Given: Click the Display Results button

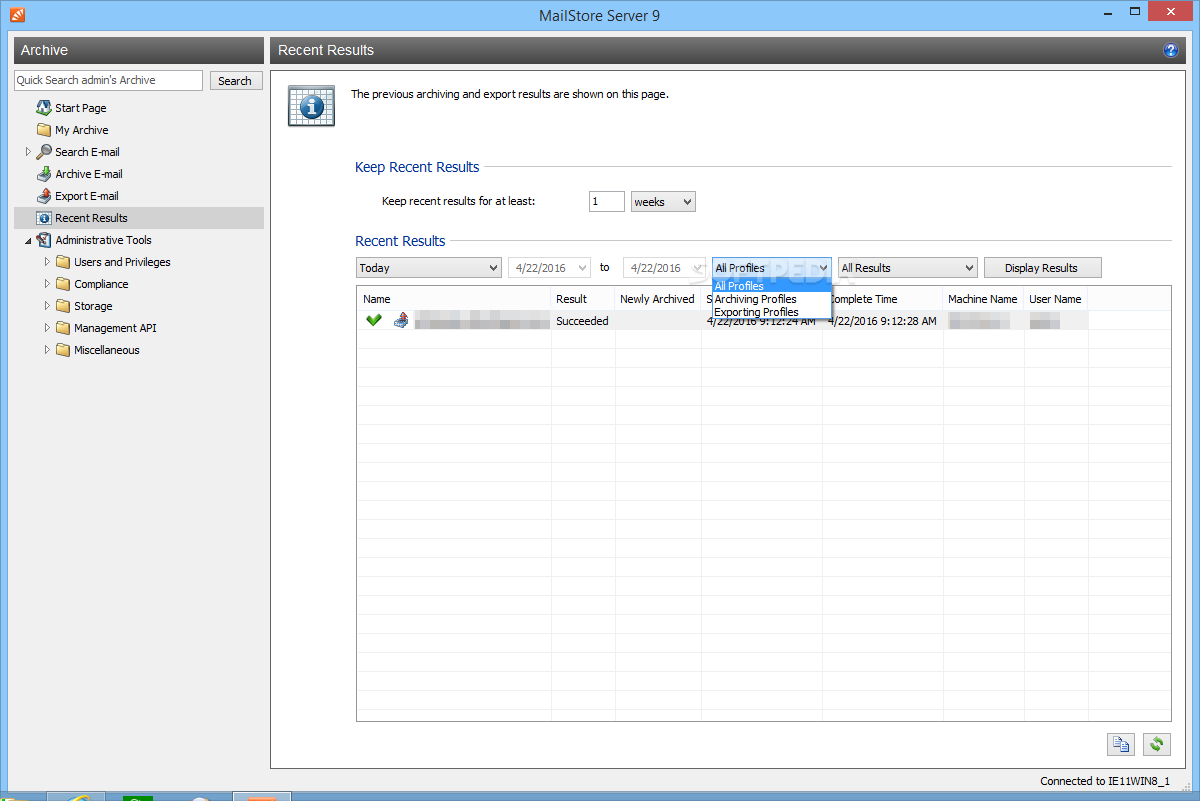Looking at the screenshot, I should 1042,268.
